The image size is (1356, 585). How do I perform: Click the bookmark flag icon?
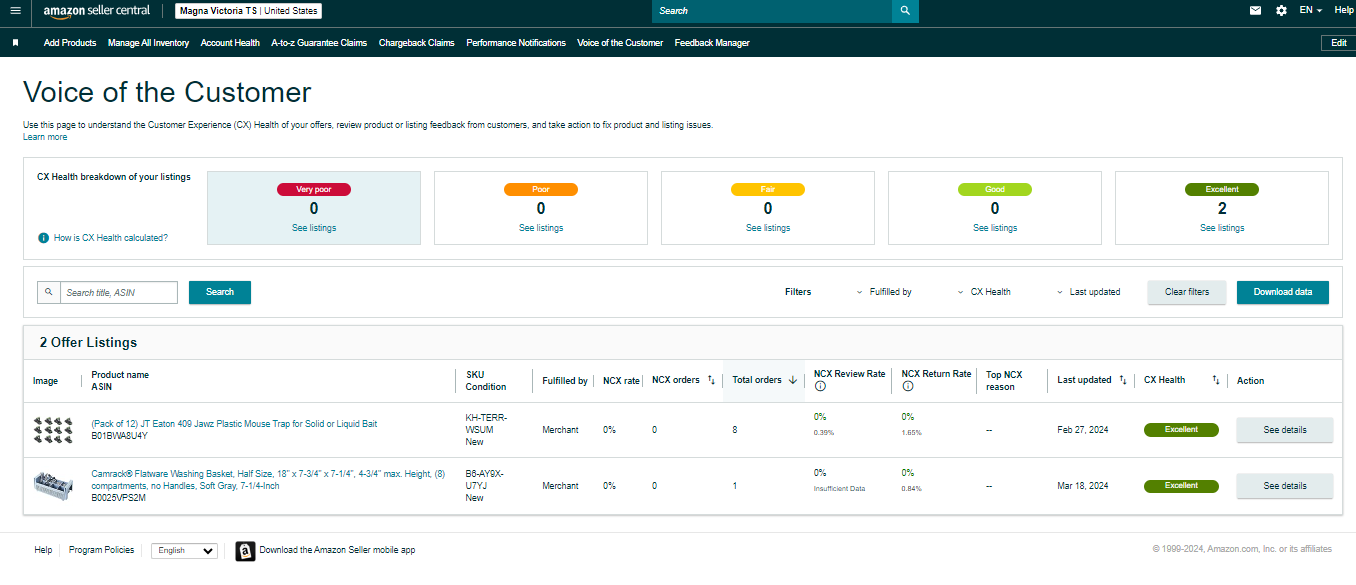click(x=15, y=43)
